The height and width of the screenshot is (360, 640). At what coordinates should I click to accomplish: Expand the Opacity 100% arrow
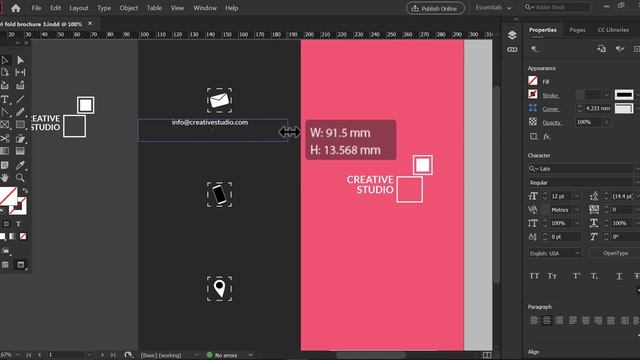606,122
